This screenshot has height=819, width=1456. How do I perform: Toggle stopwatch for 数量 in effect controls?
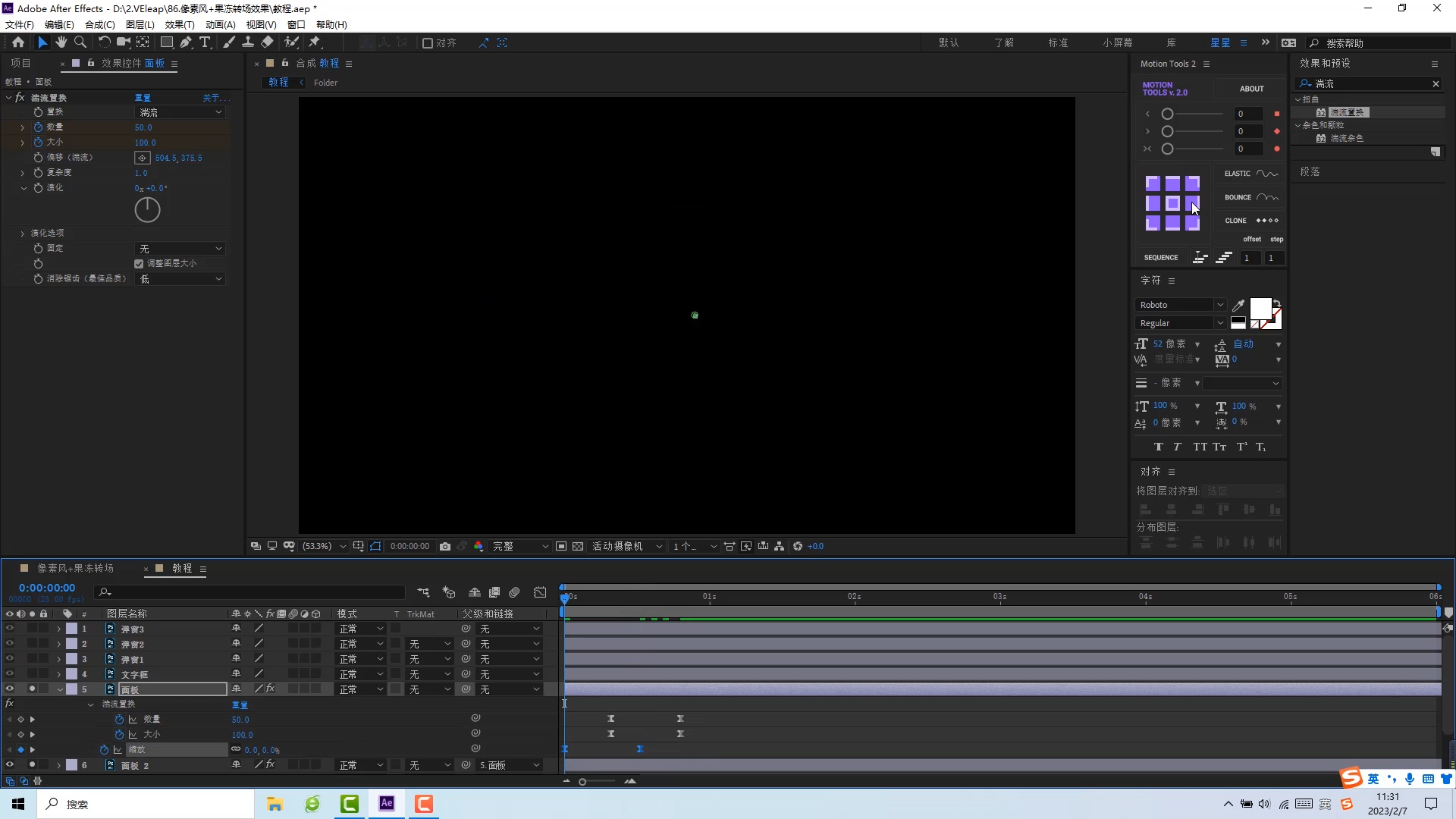(38, 127)
